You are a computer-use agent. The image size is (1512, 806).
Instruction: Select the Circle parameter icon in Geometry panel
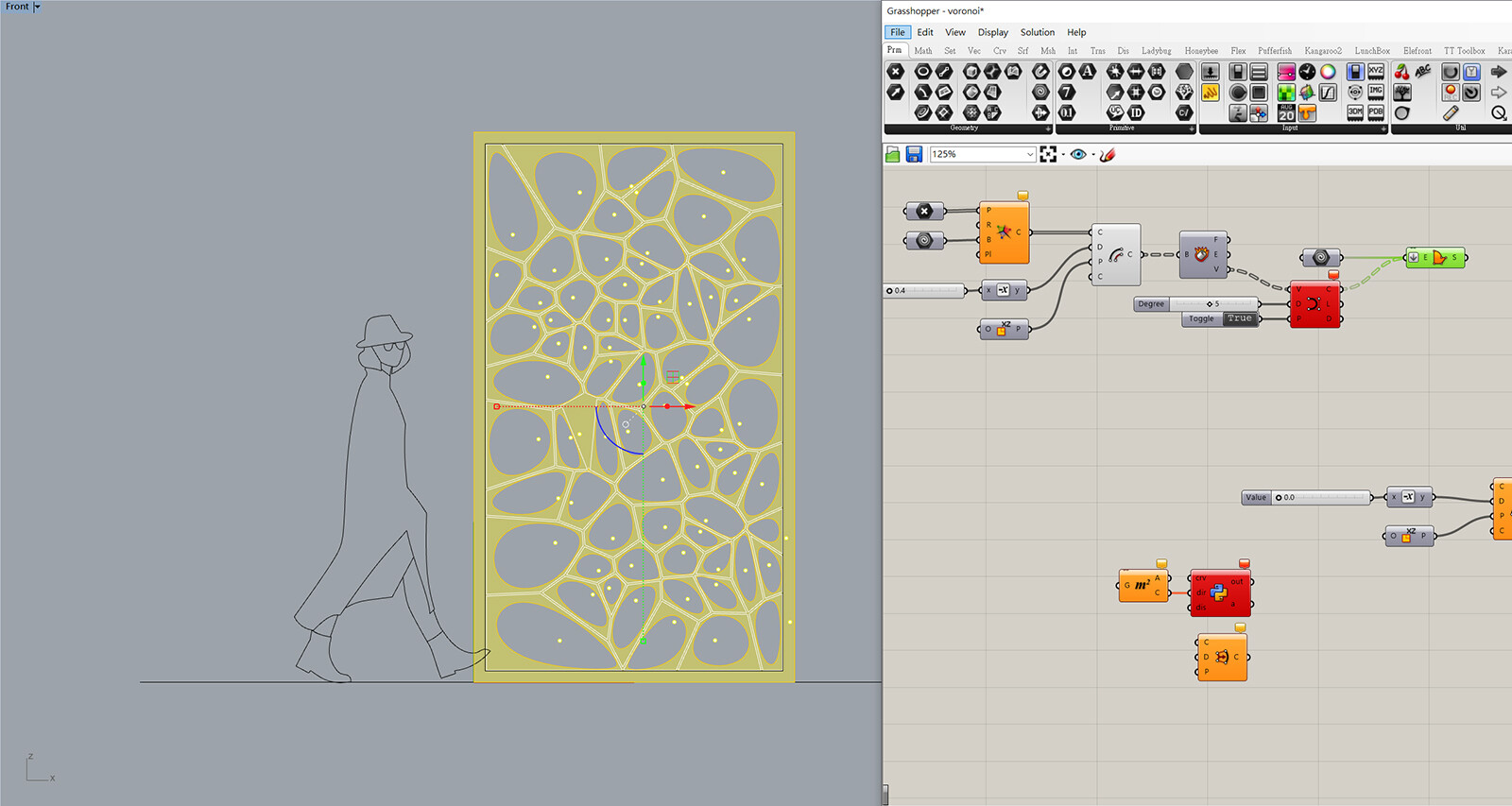click(x=922, y=71)
